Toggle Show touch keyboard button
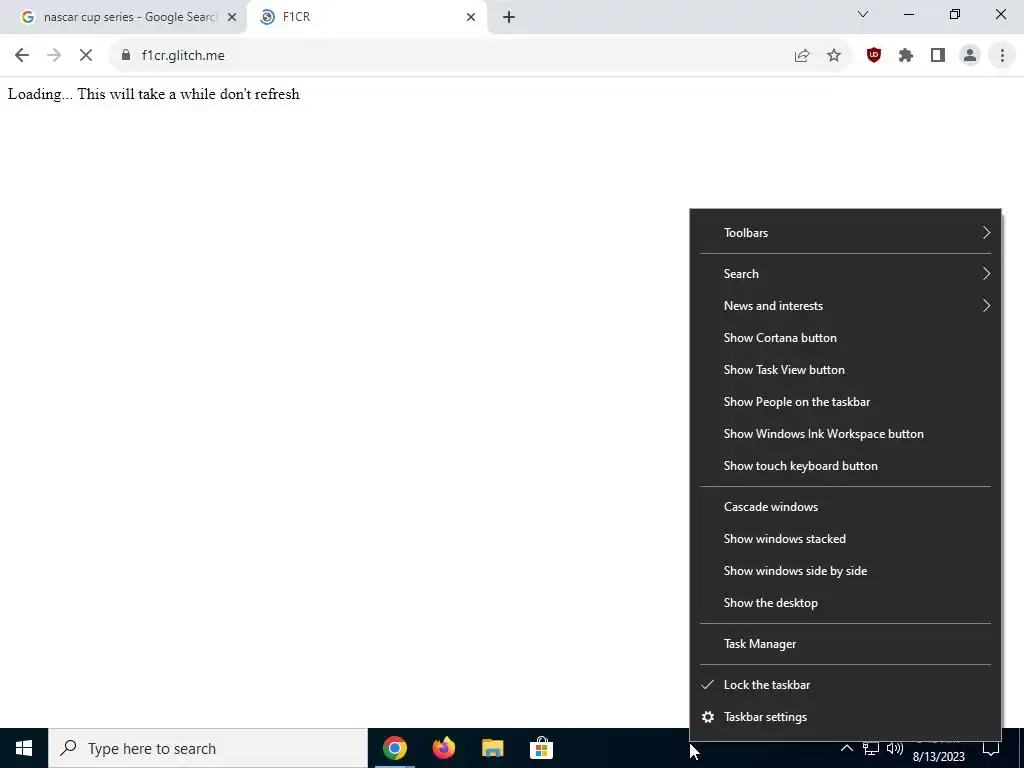The image size is (1024, 768). click(x=845, y=466)
